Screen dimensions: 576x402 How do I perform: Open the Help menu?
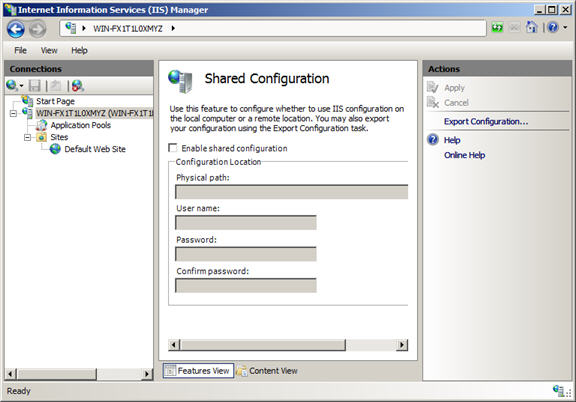[79, 50]
